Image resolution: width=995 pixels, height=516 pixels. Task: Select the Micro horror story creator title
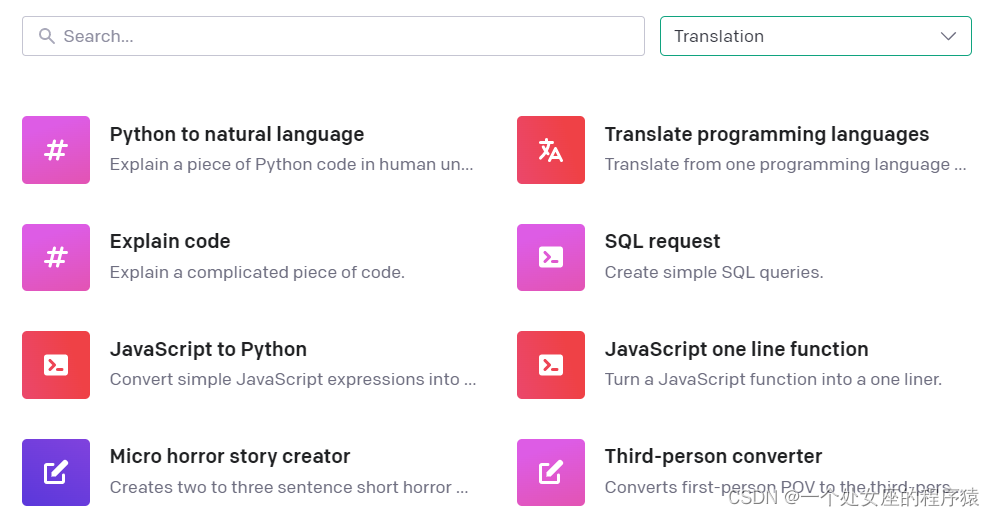click(230, 456)
